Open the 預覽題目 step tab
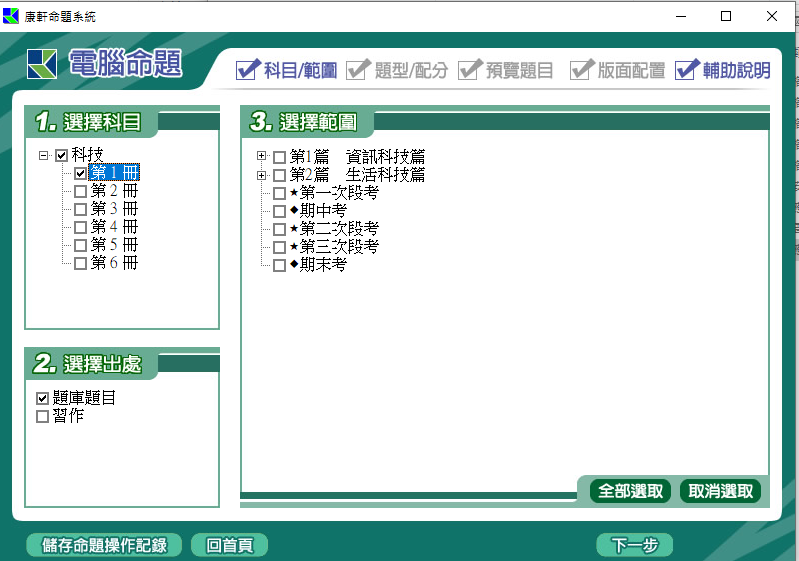The height and width of the screenshot is (561, 799). click(x=505, y=70)
